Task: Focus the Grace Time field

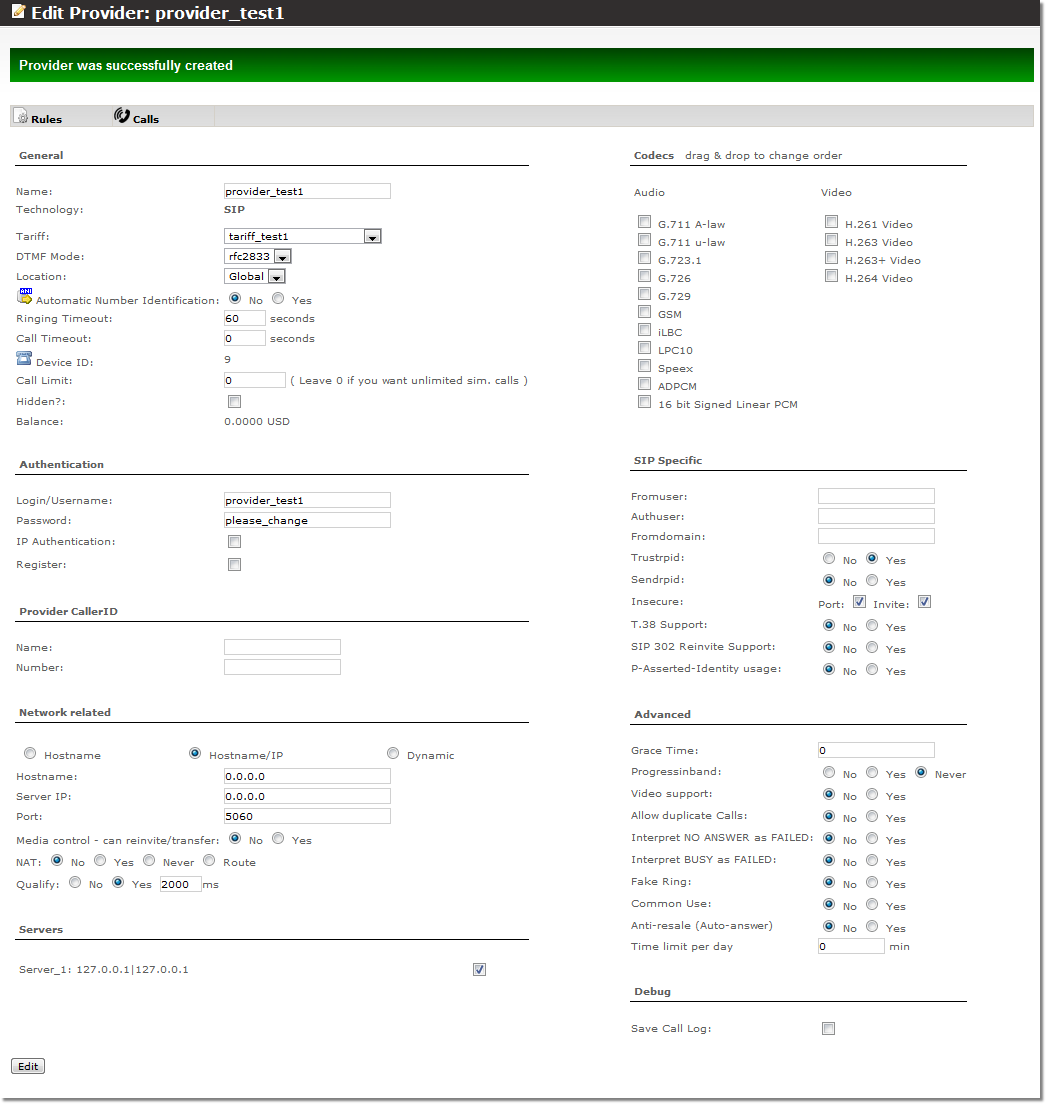Action: 876,750
